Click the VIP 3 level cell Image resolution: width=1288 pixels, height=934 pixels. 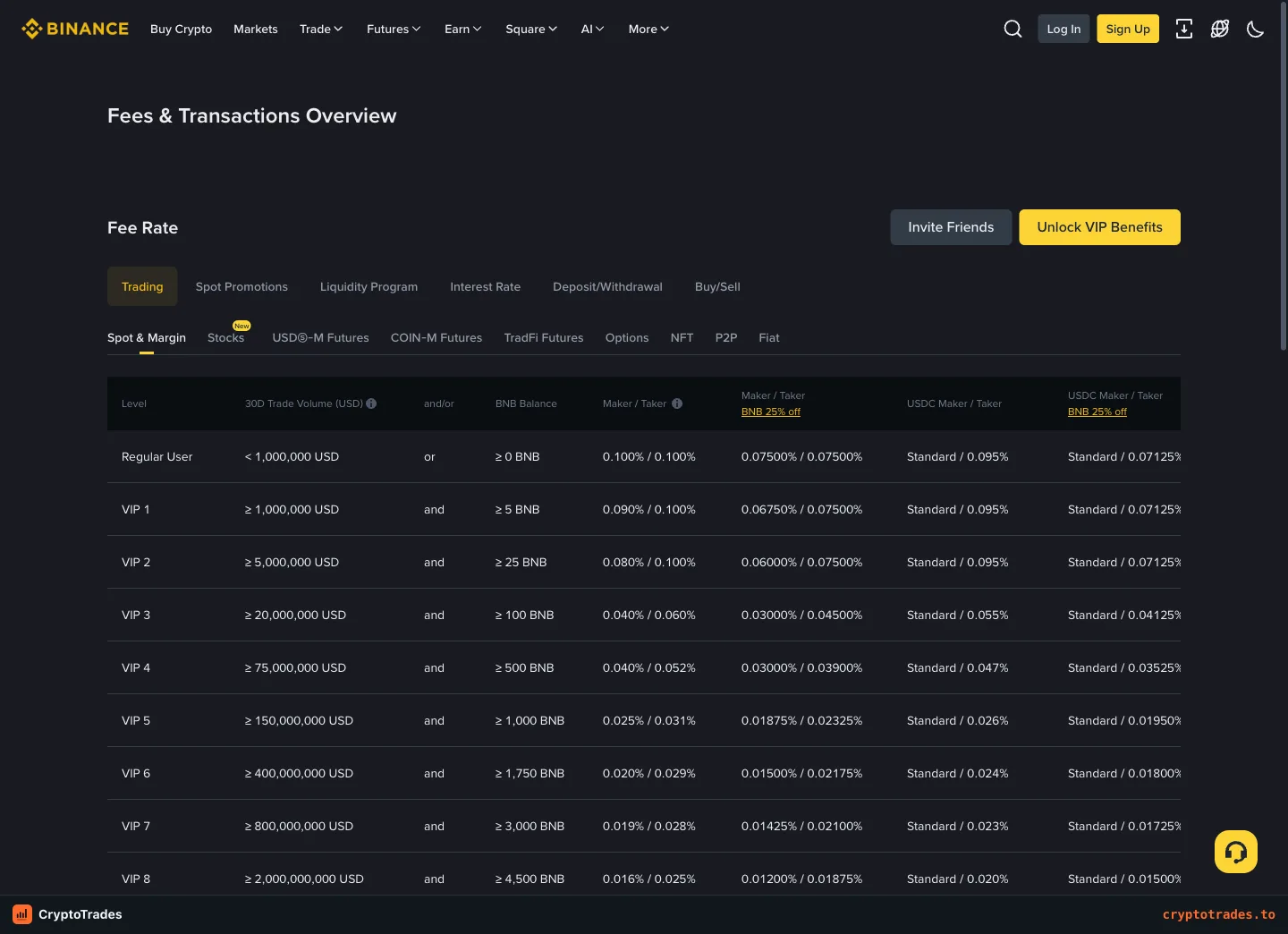point(136,615)
